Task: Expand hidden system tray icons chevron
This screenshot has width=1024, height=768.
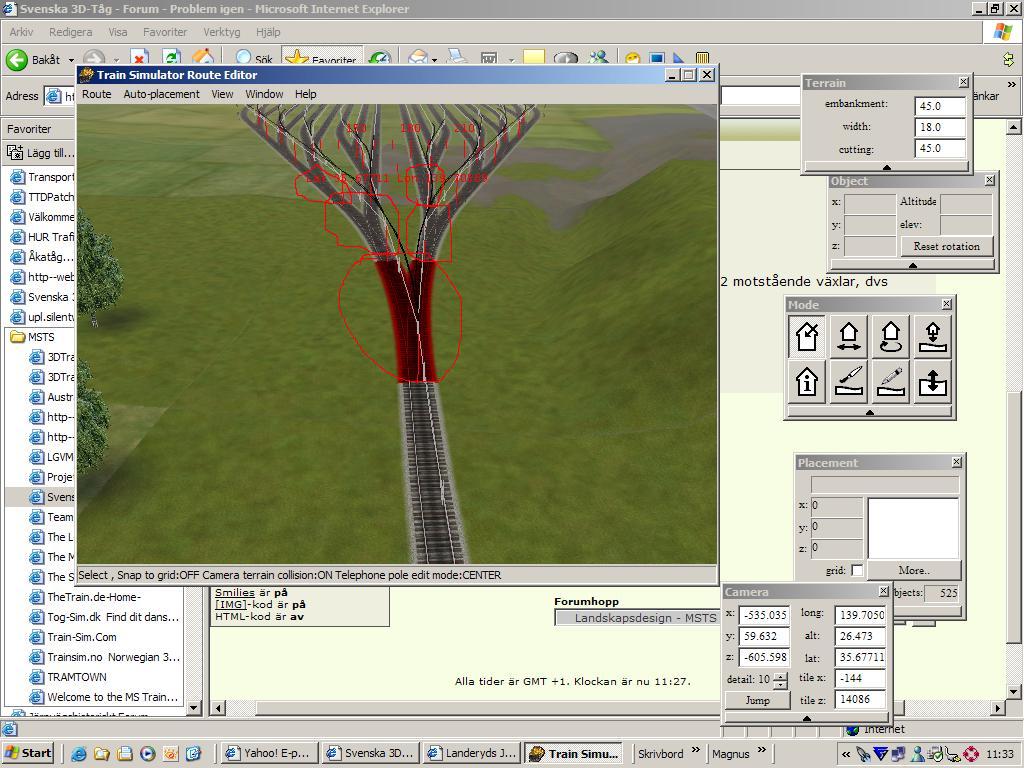Action: click(x=846, y=754)
